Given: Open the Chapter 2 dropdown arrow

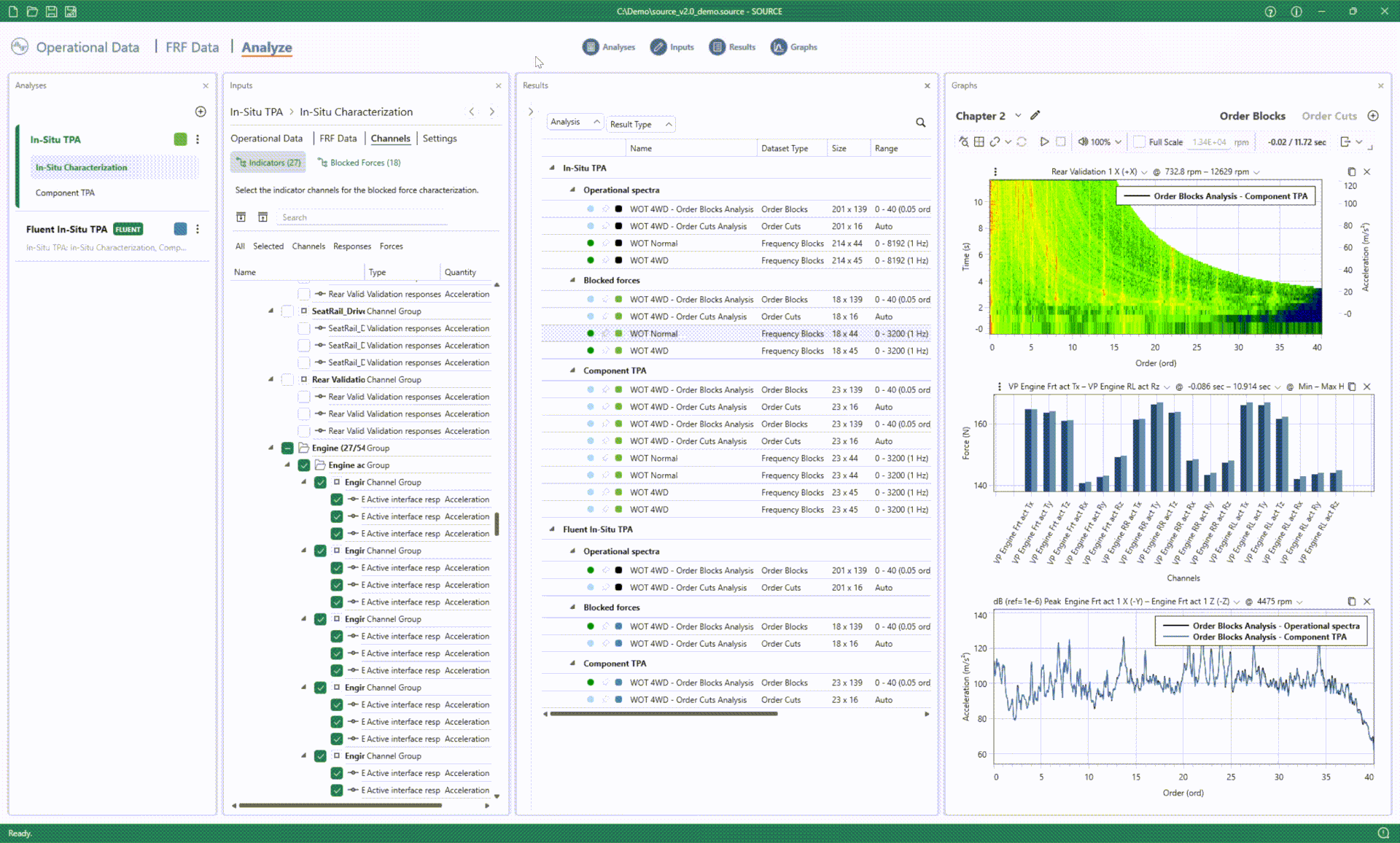Looking at the screenshot, I should pos(1018,116).
